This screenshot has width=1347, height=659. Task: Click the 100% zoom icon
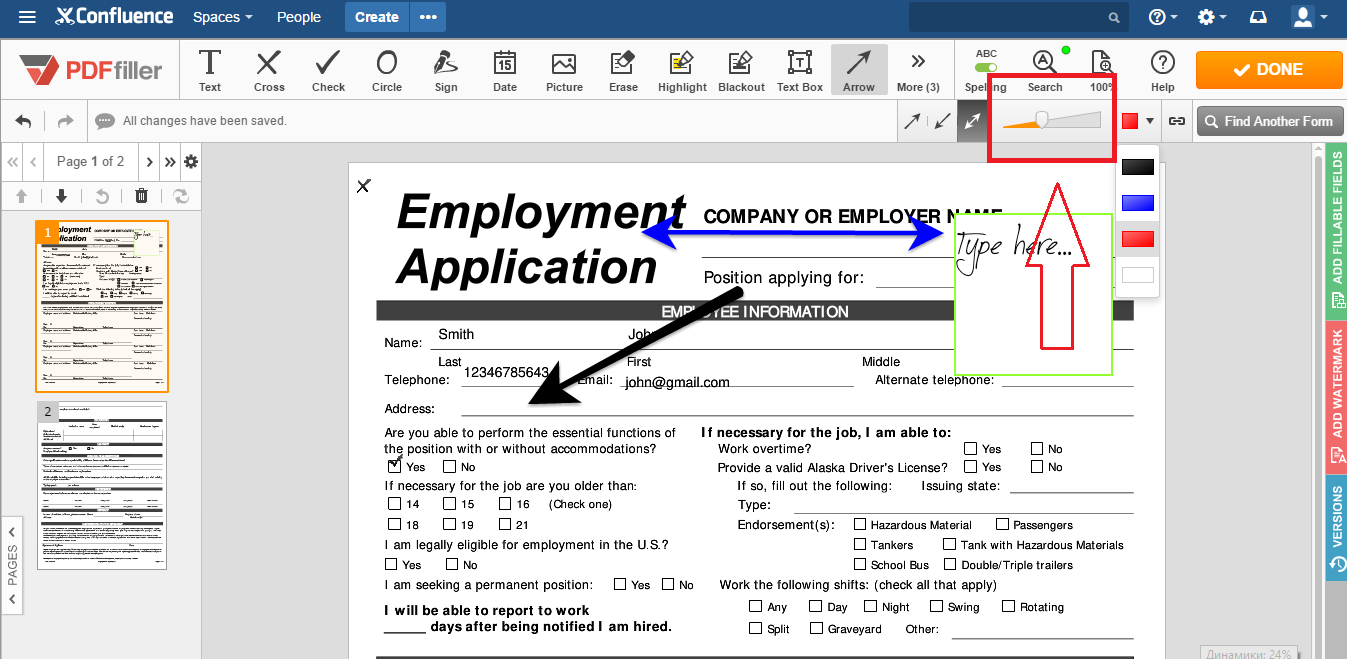click(x=1102, y=70)
